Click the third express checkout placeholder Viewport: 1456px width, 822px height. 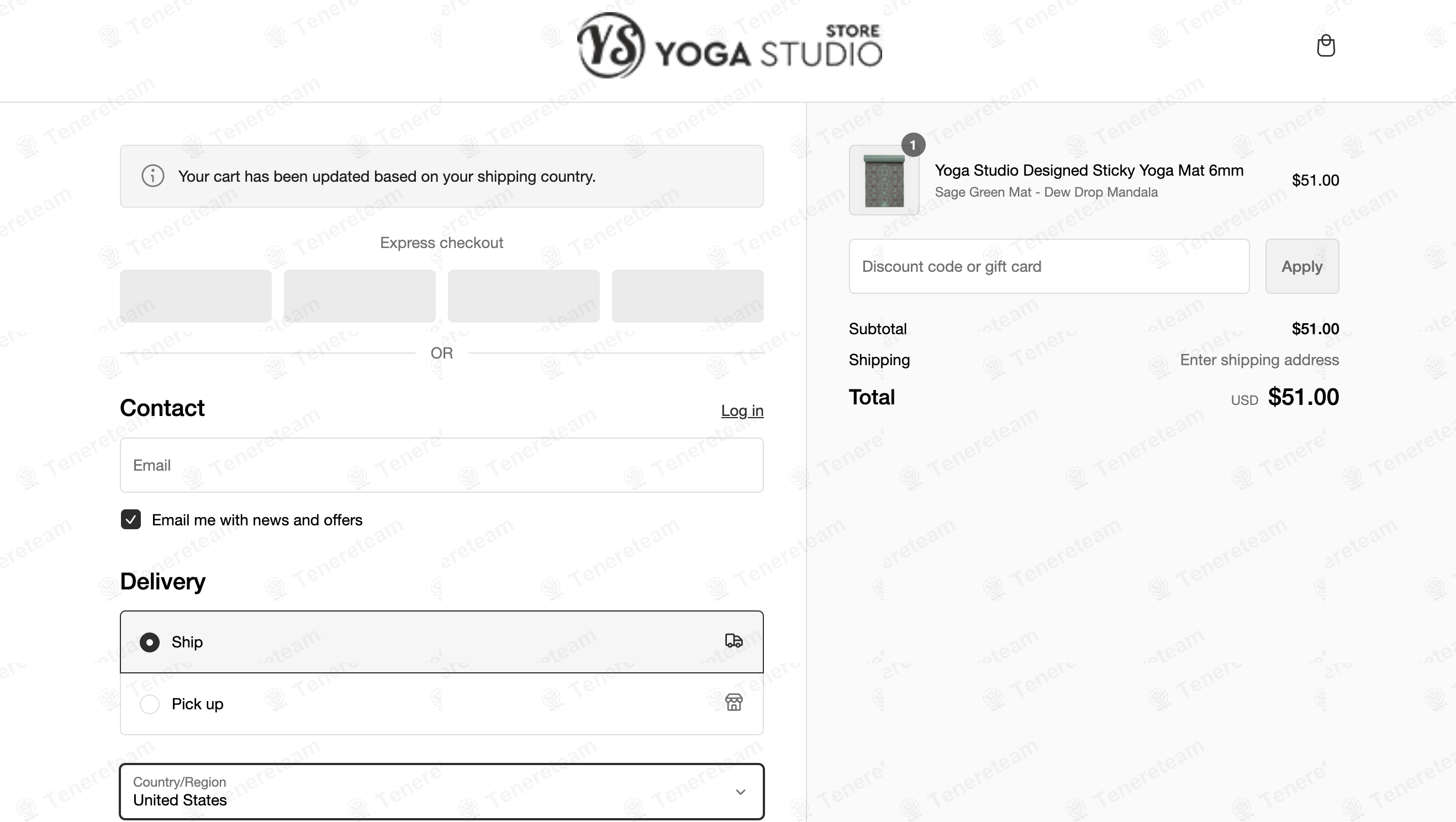[524, 296]
